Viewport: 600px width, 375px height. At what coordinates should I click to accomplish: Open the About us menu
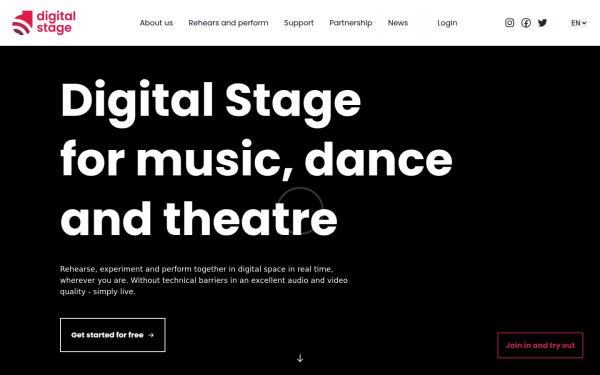pyautogui.click(x=156, y=23)
